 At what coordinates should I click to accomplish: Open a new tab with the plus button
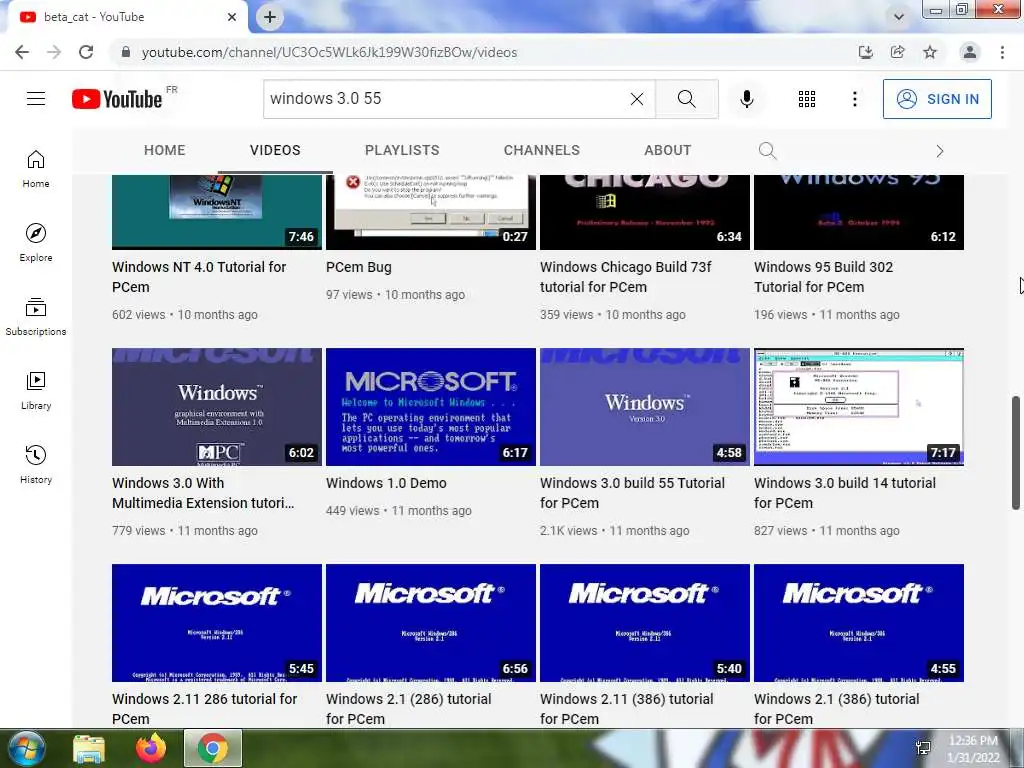(270, 17)
